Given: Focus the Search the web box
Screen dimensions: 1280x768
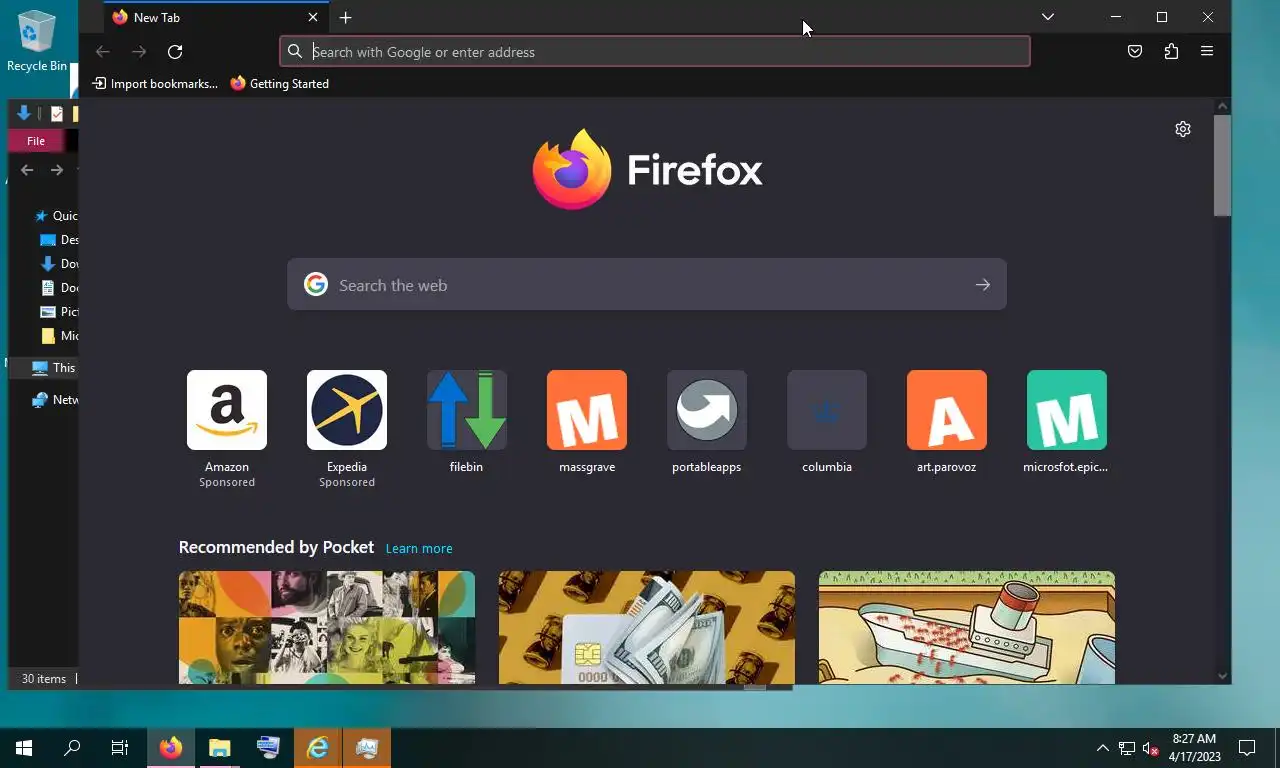Looking at the screenshot, I should pyautogui.click(x=647, y=285).
